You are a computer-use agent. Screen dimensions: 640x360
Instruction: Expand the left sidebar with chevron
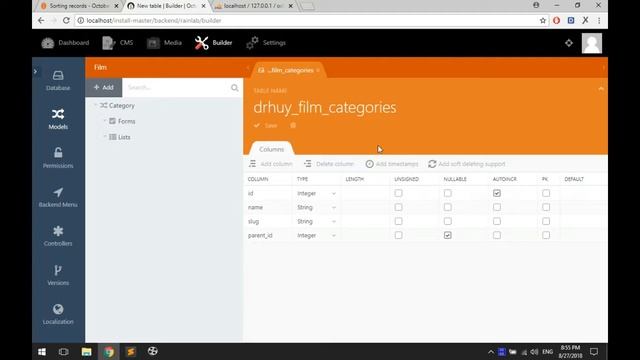pyautogui.click(x=36, y=71)
